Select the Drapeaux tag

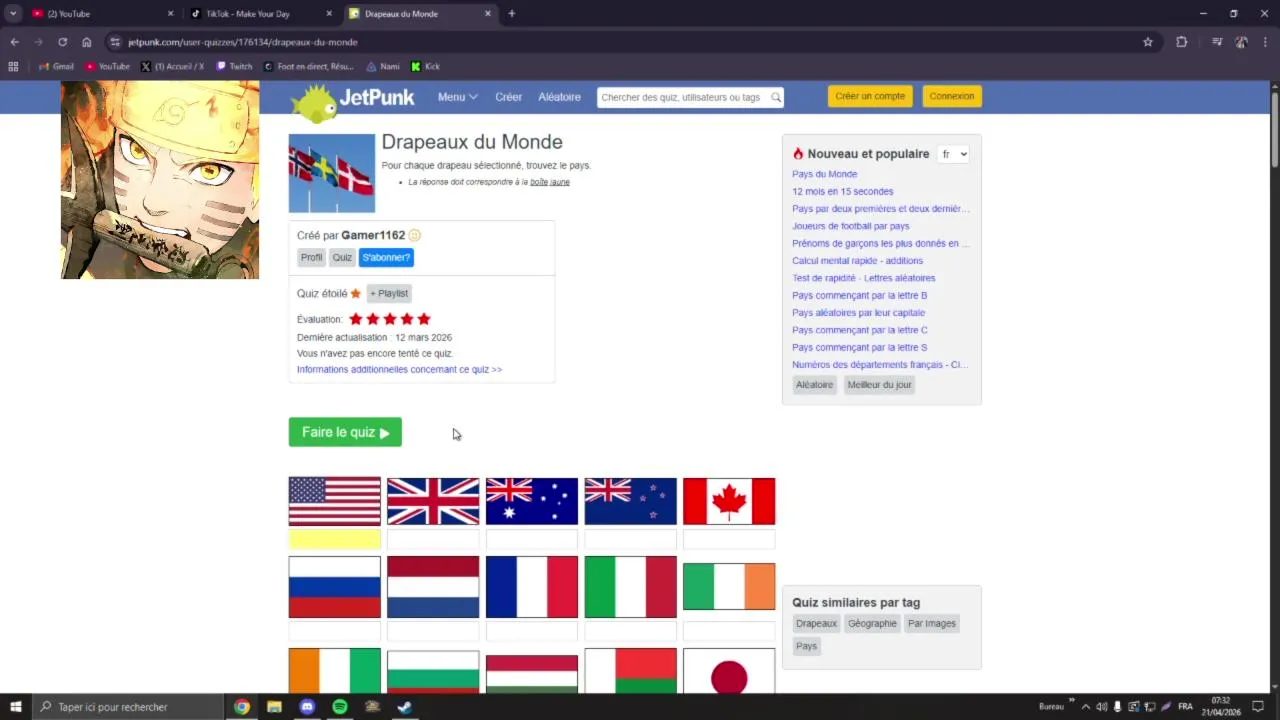816,623
